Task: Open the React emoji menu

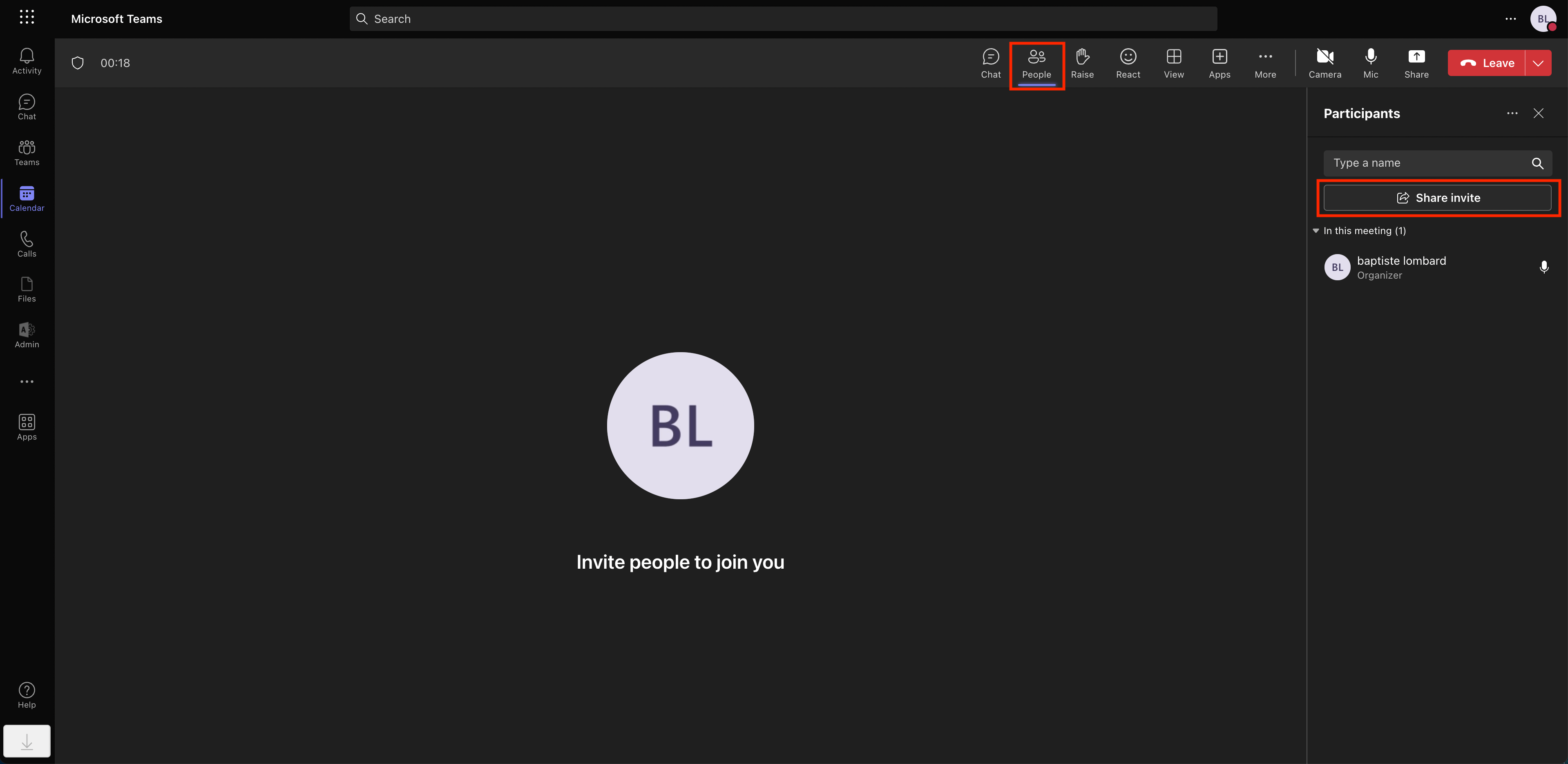Action: [x=1128, y=63]
